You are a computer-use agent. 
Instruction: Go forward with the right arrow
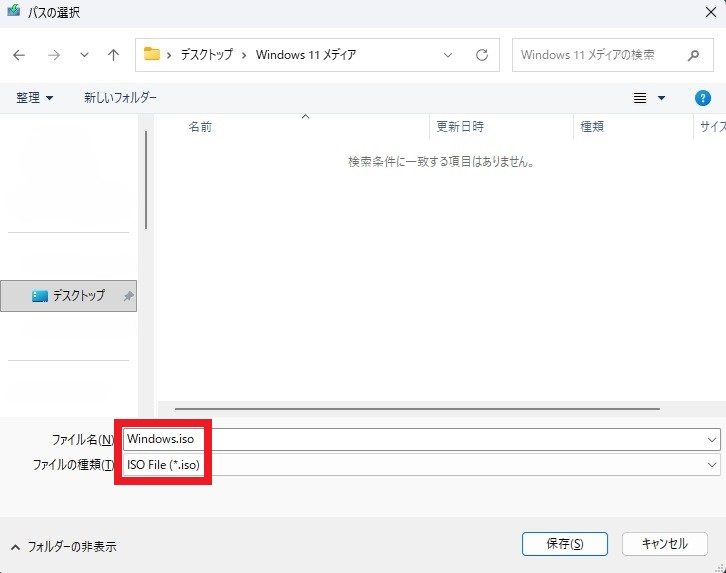(x=54, y=56)
